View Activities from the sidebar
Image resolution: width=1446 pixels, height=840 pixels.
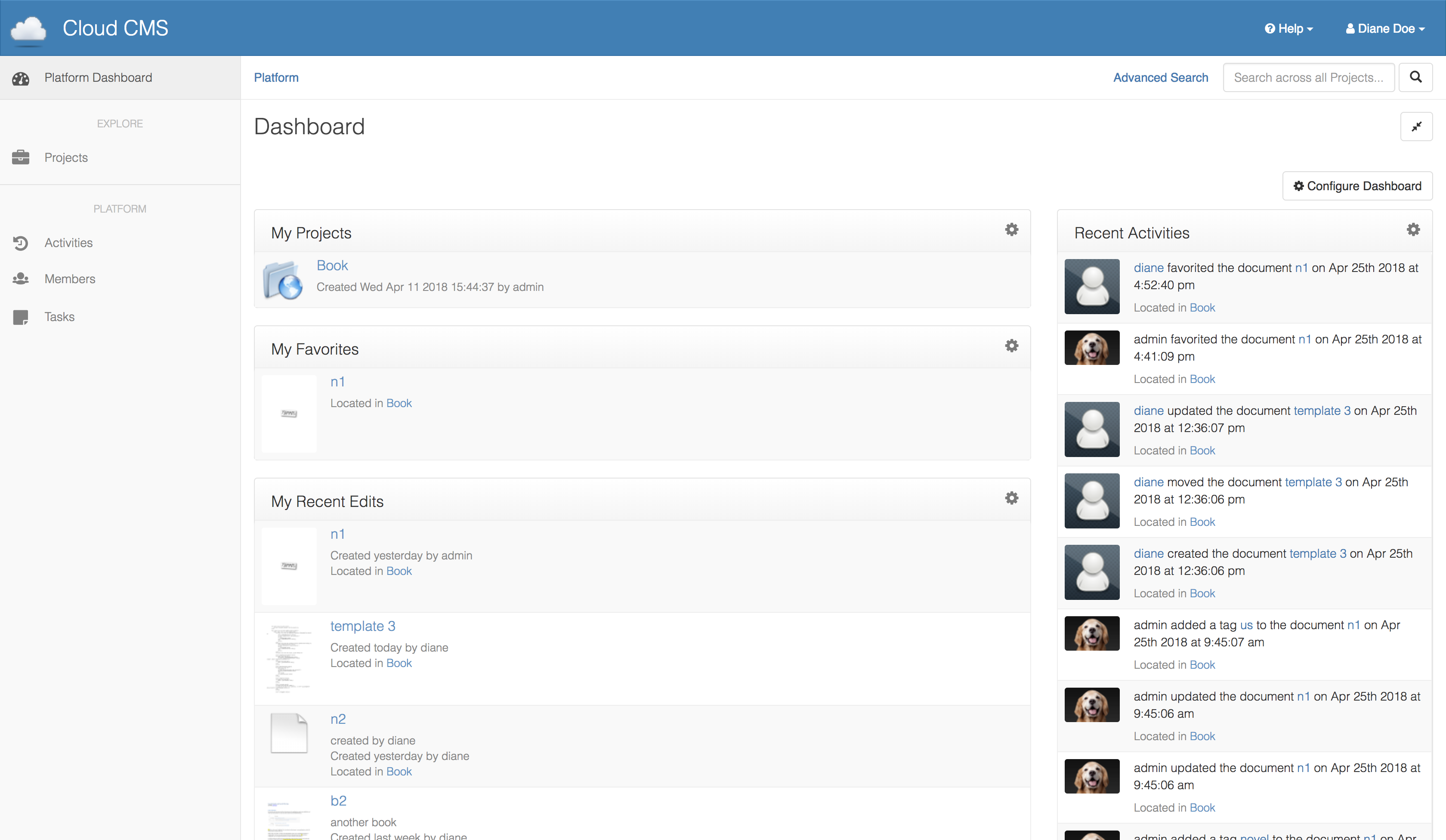[68, 243]
